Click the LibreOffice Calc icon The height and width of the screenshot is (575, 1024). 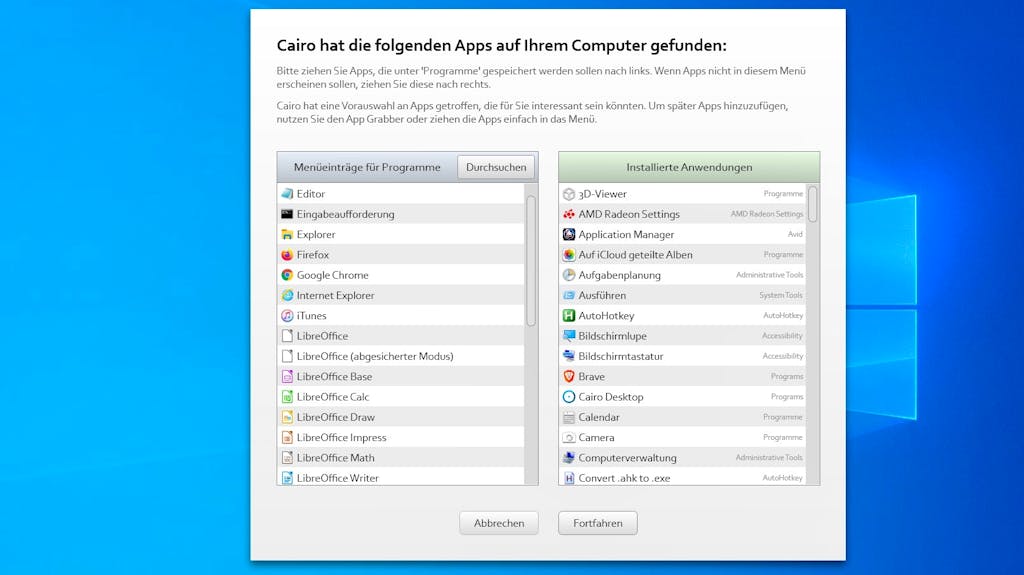287,397
